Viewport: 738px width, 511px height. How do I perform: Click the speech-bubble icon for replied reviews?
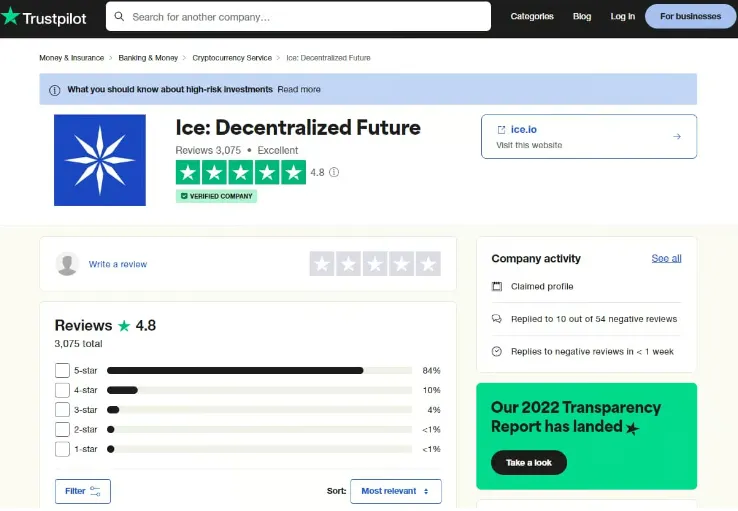point(497,319)
